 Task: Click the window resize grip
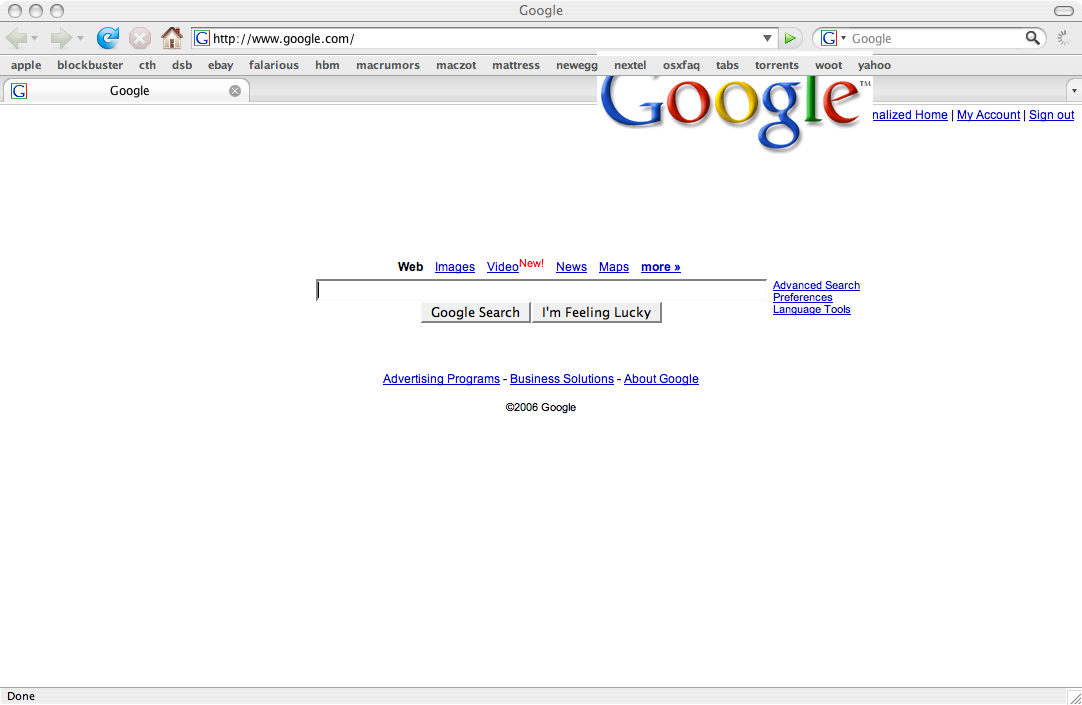(x=1074, y=697)
